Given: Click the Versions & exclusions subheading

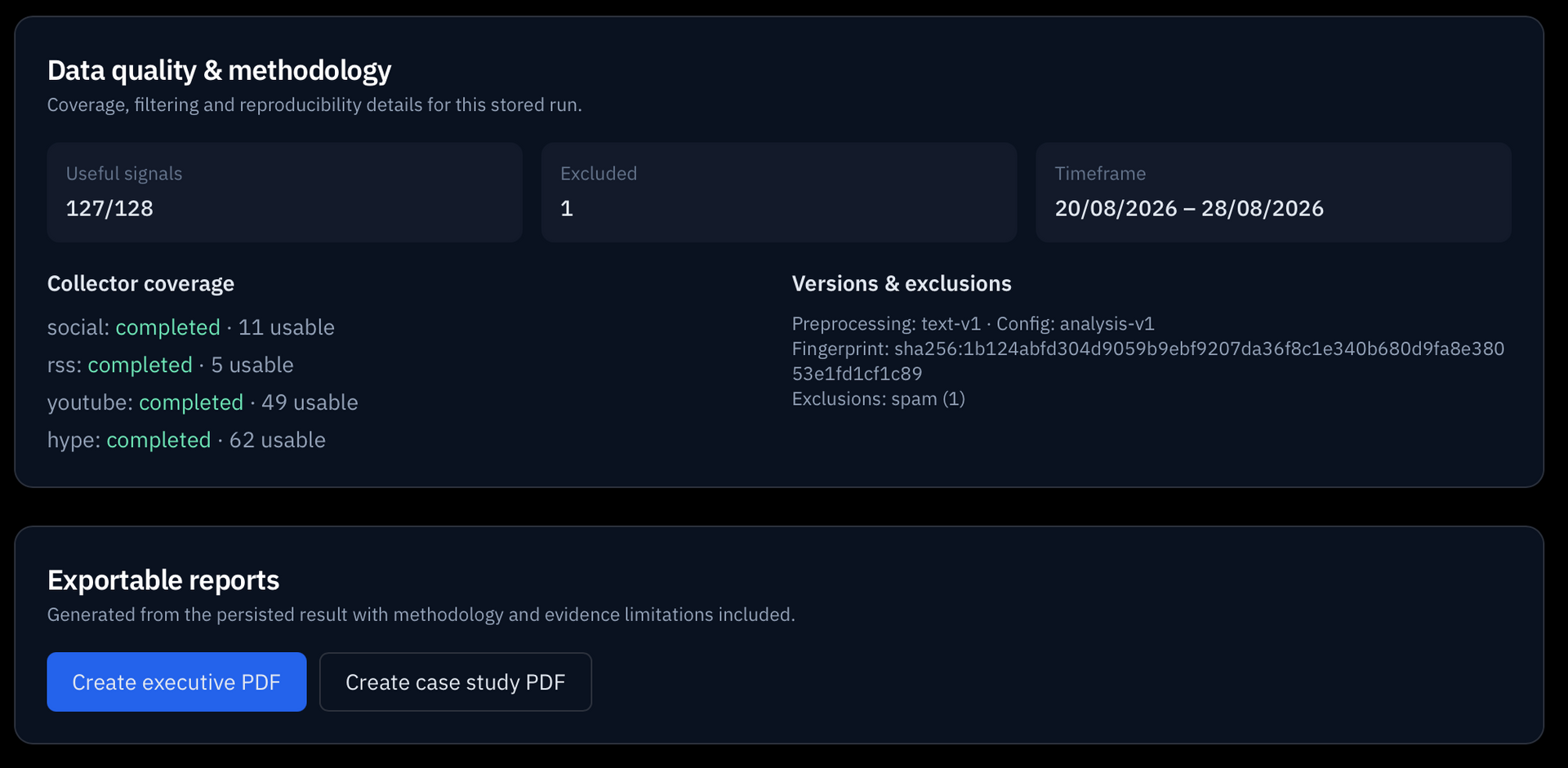Looking at the screenshot, I should [902, 283].
